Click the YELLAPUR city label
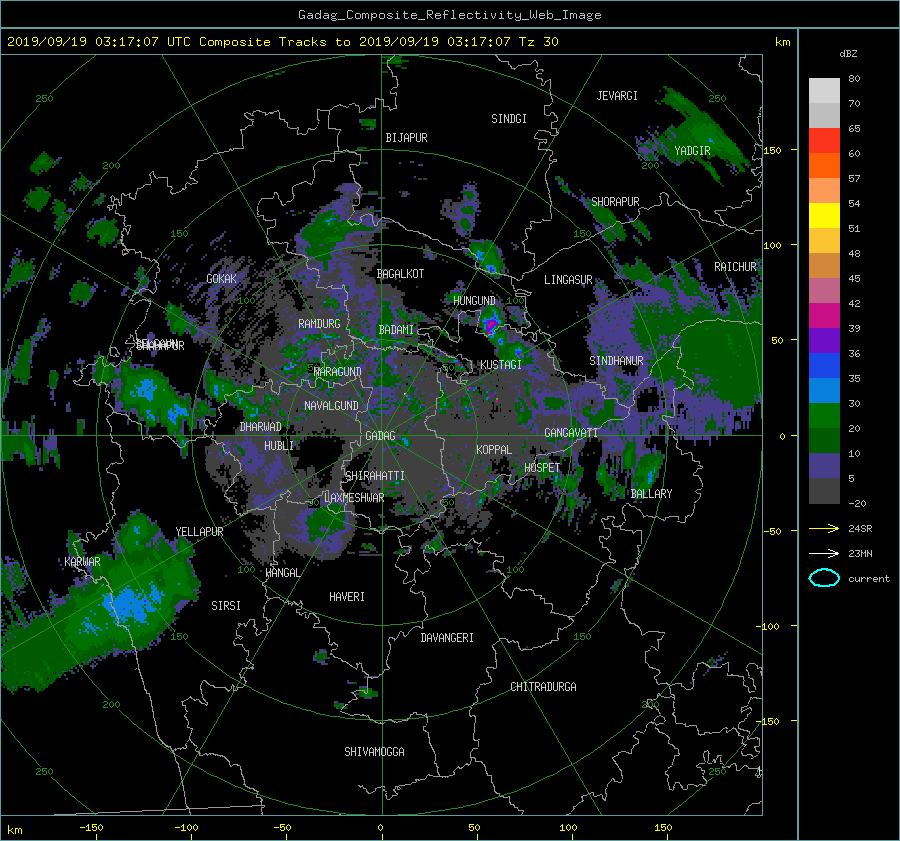 [199, 532]
